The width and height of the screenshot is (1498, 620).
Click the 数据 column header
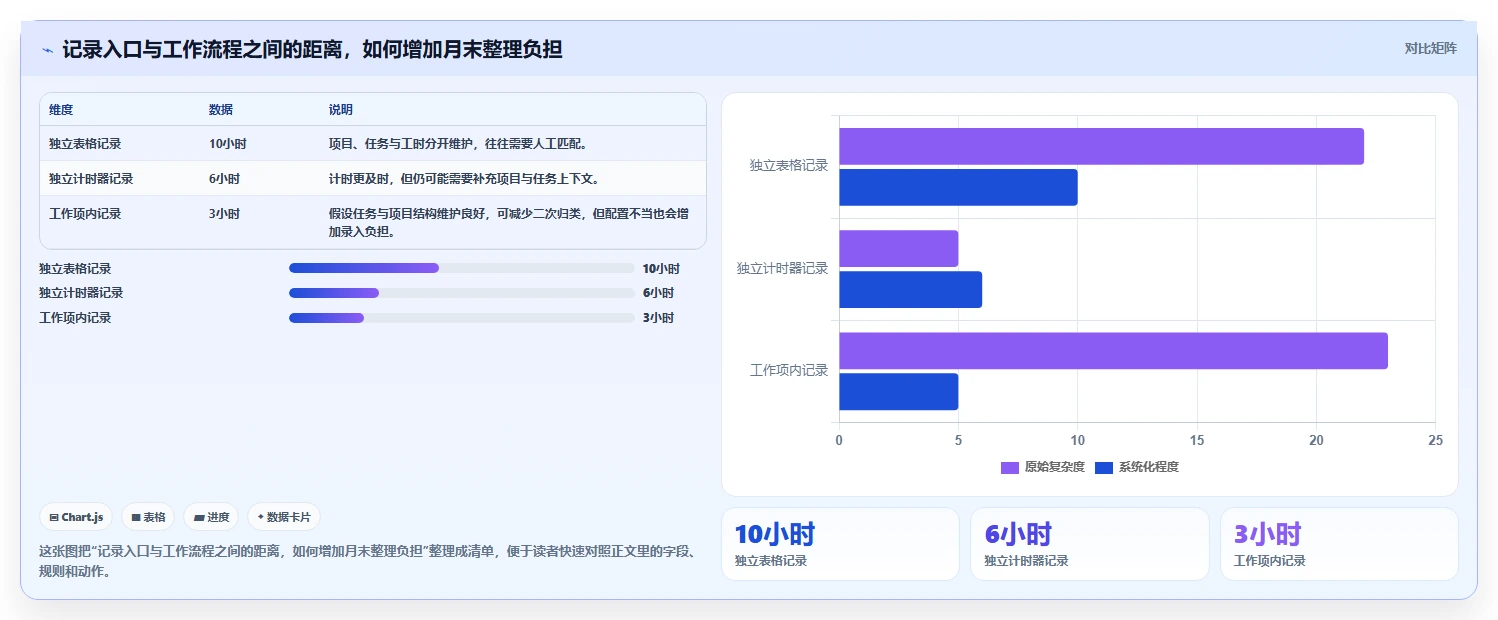click(221, 110)
